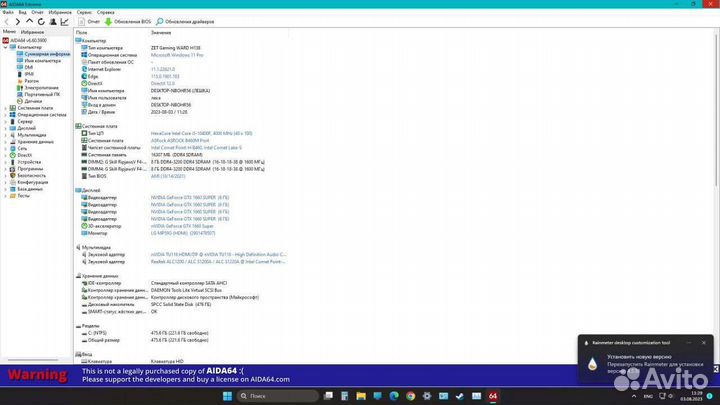Open the Файл menu
720x405 pixels.
click(x=8, y=12)
